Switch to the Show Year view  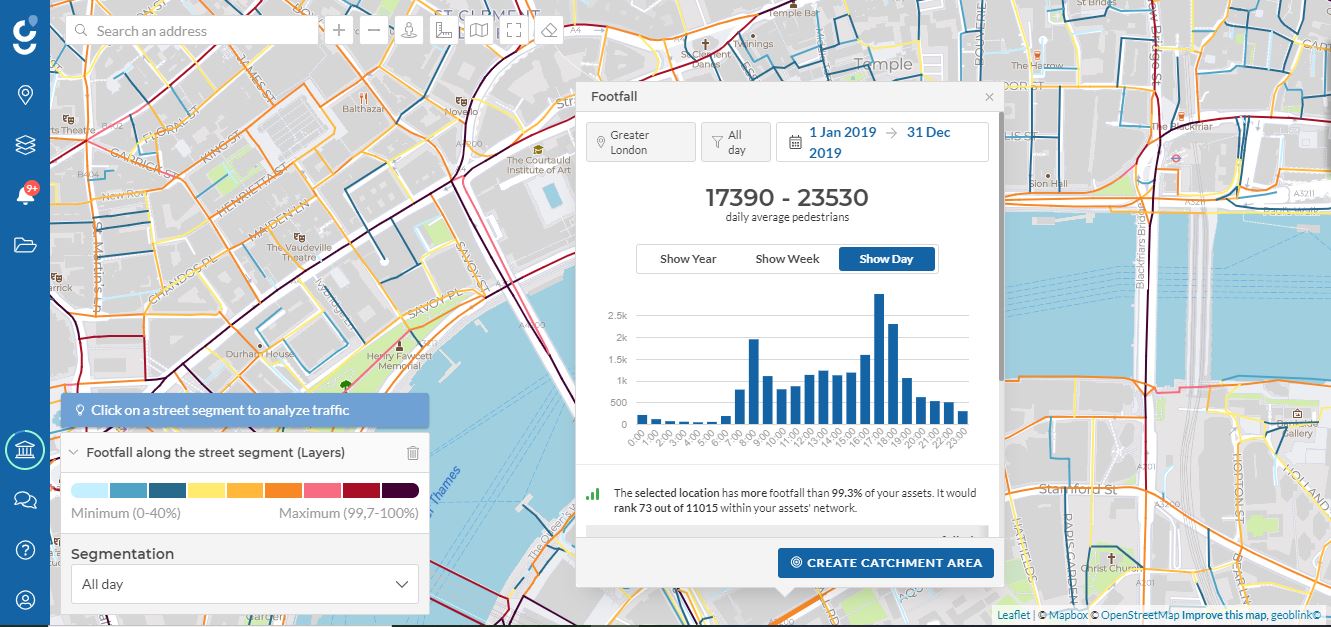687,258
